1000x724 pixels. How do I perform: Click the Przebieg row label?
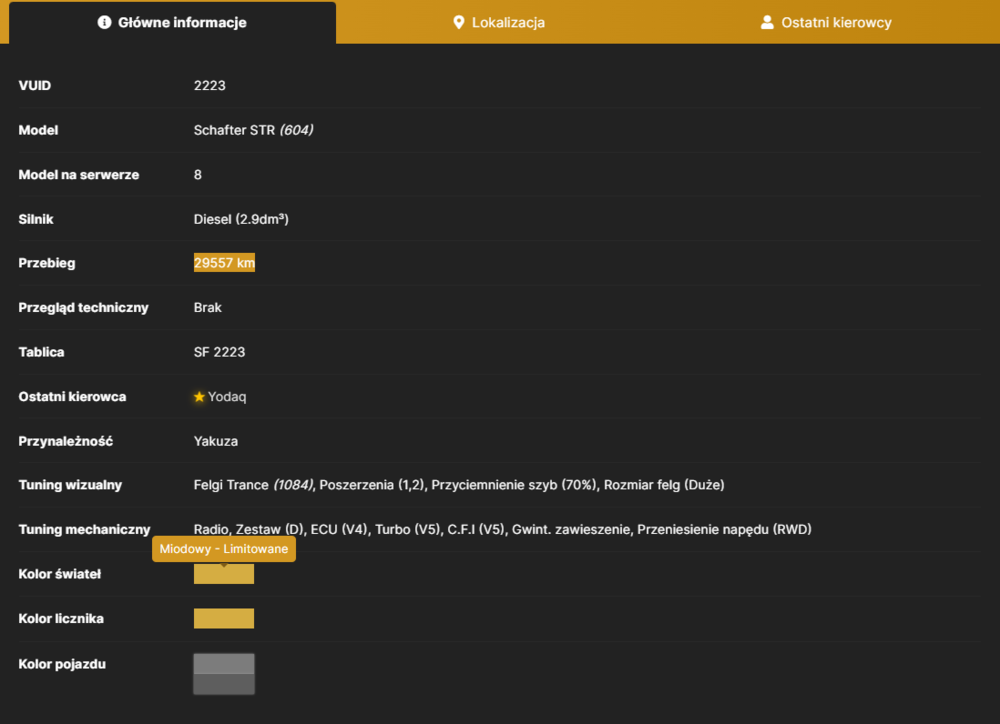[x=47, y=263]
